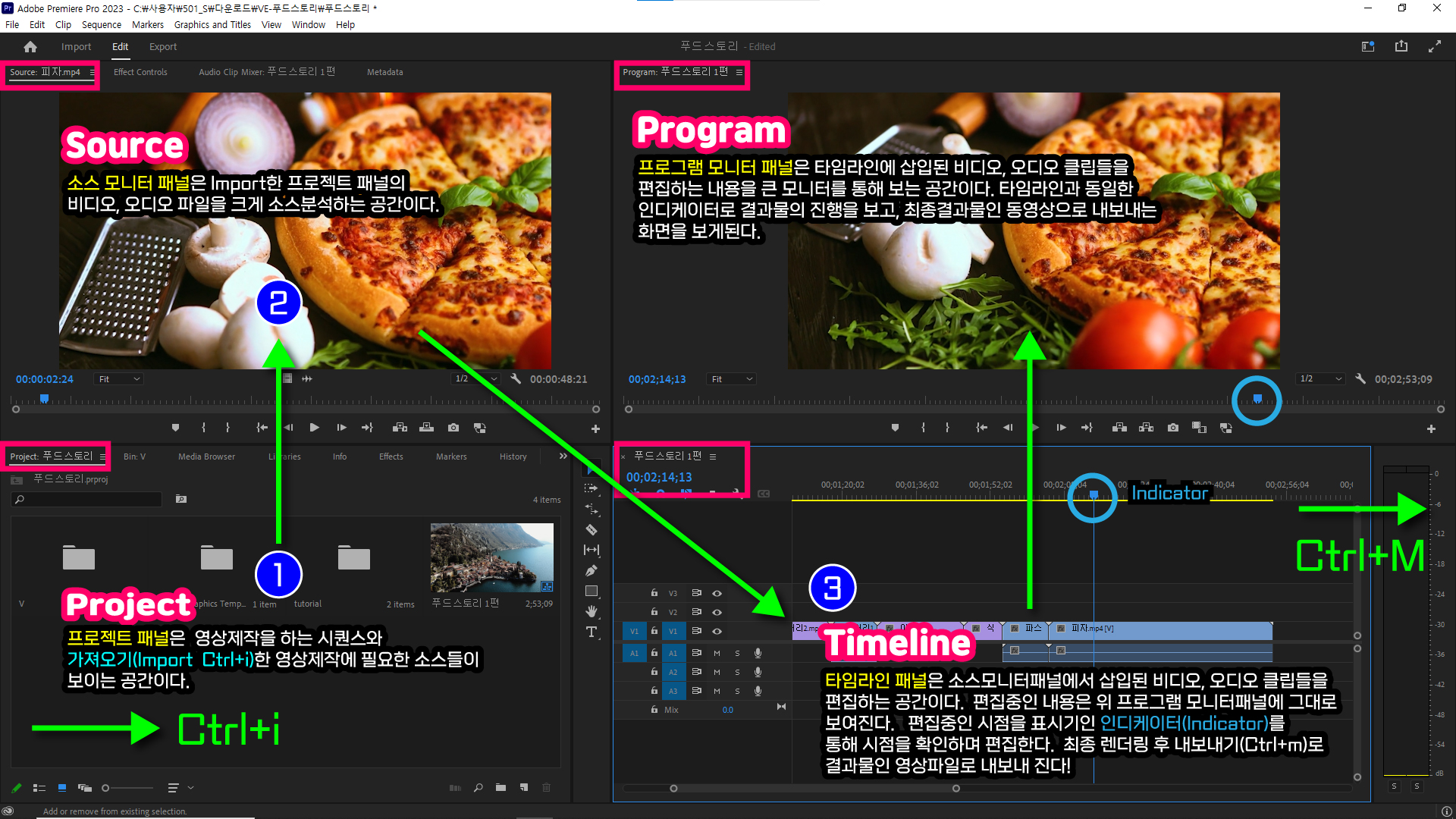1456x819 pixels.
Task: Select the Razor tool
Action: 591,530
